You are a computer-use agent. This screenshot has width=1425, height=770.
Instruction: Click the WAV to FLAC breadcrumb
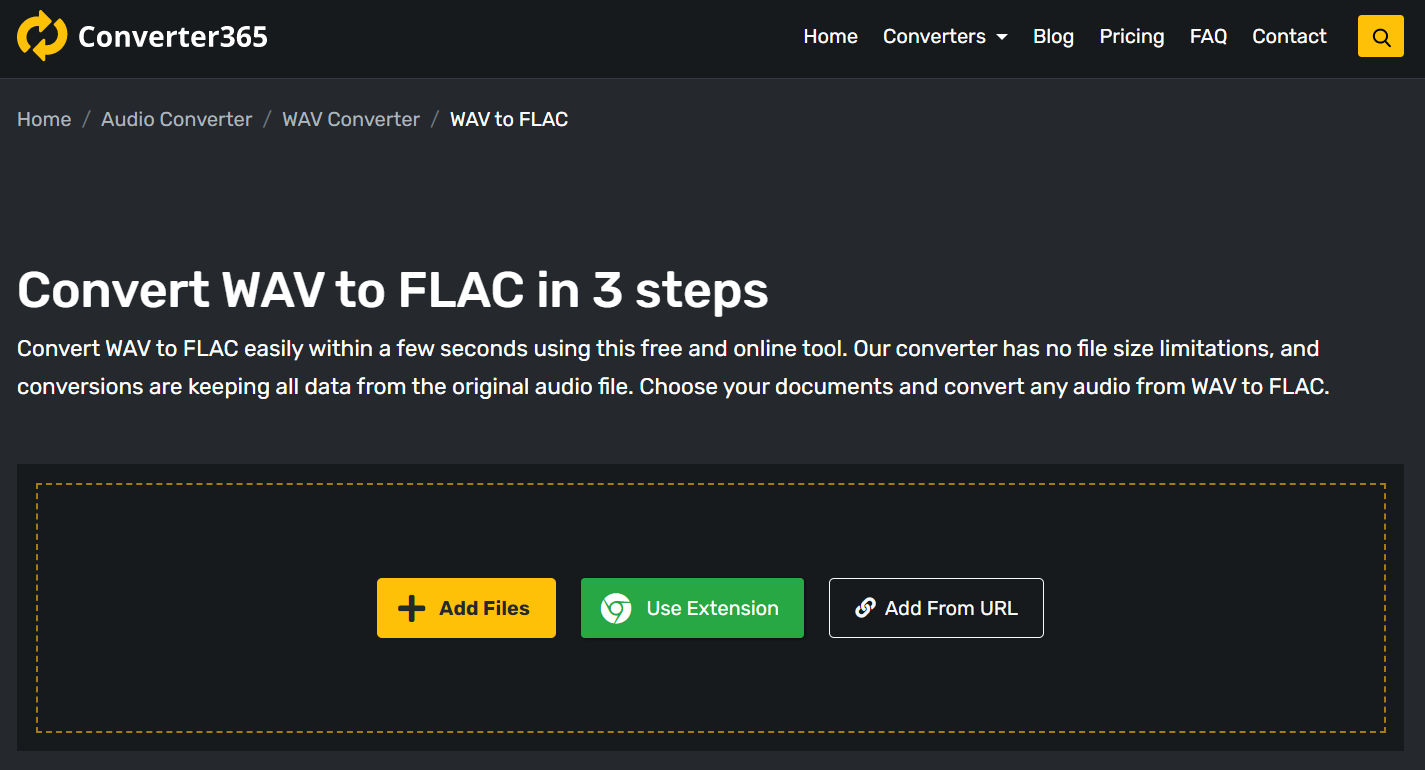tap(509, 119)
